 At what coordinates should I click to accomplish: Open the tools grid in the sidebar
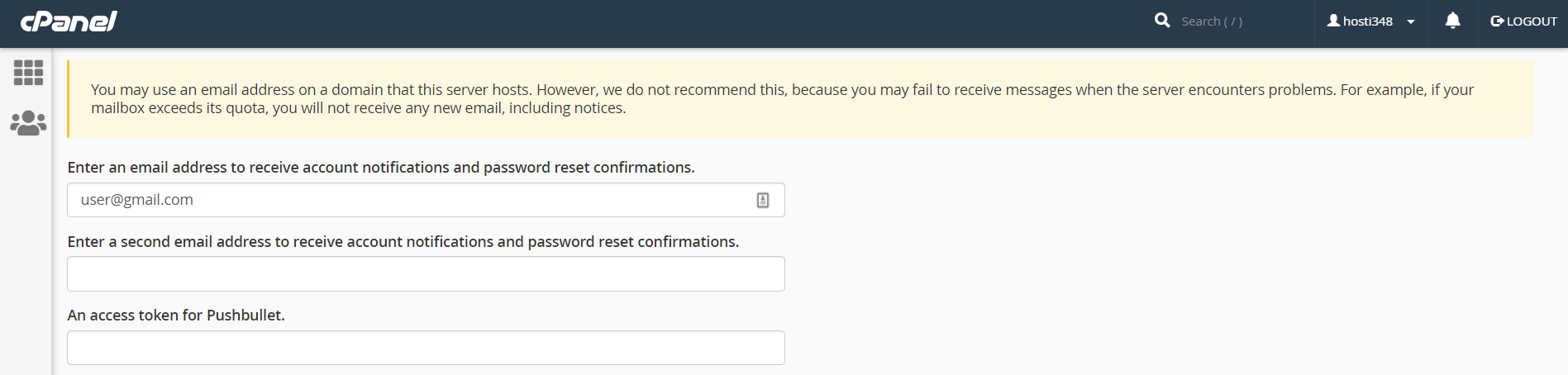point(28,73)
